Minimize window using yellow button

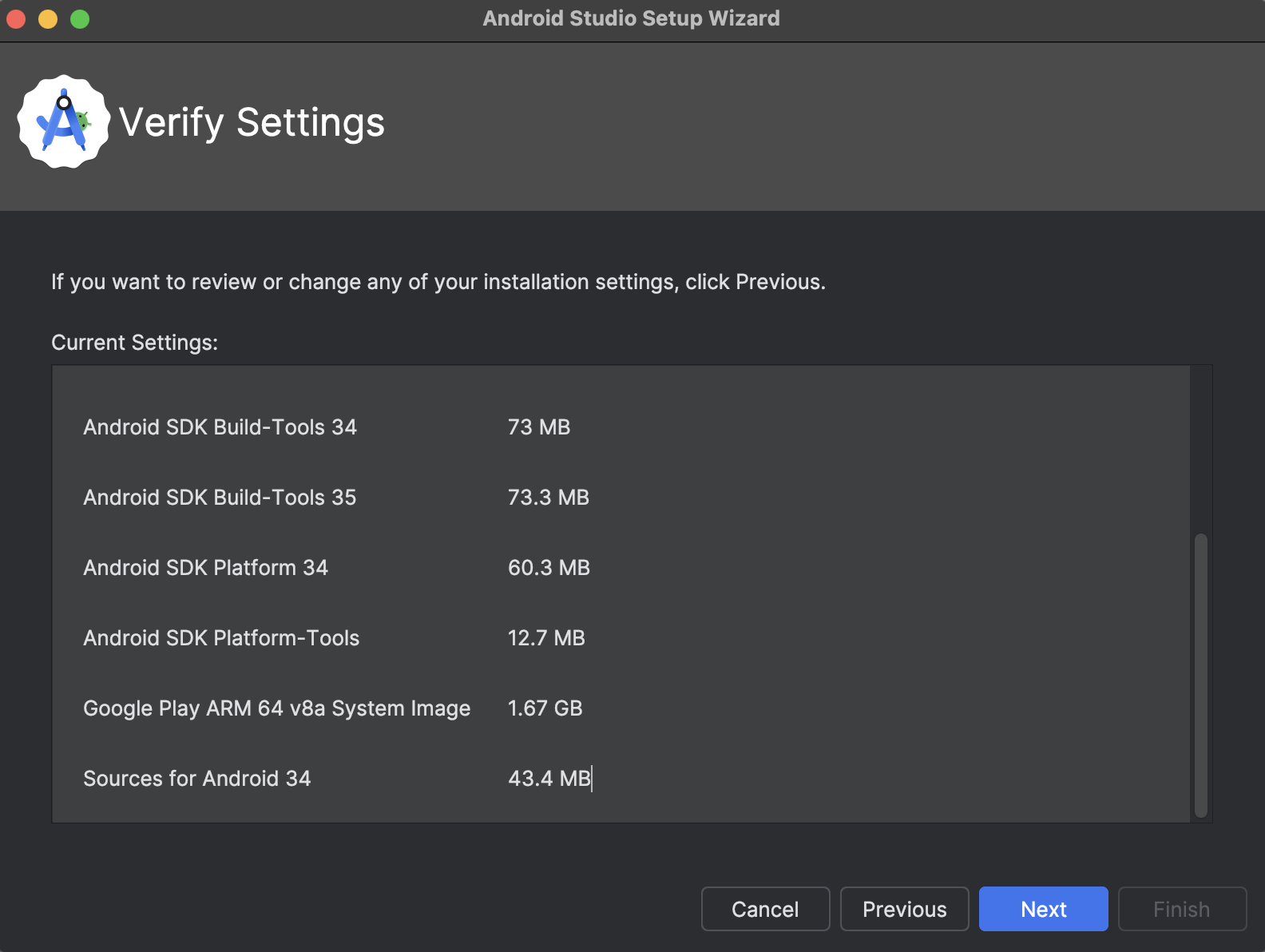[48, 18]
